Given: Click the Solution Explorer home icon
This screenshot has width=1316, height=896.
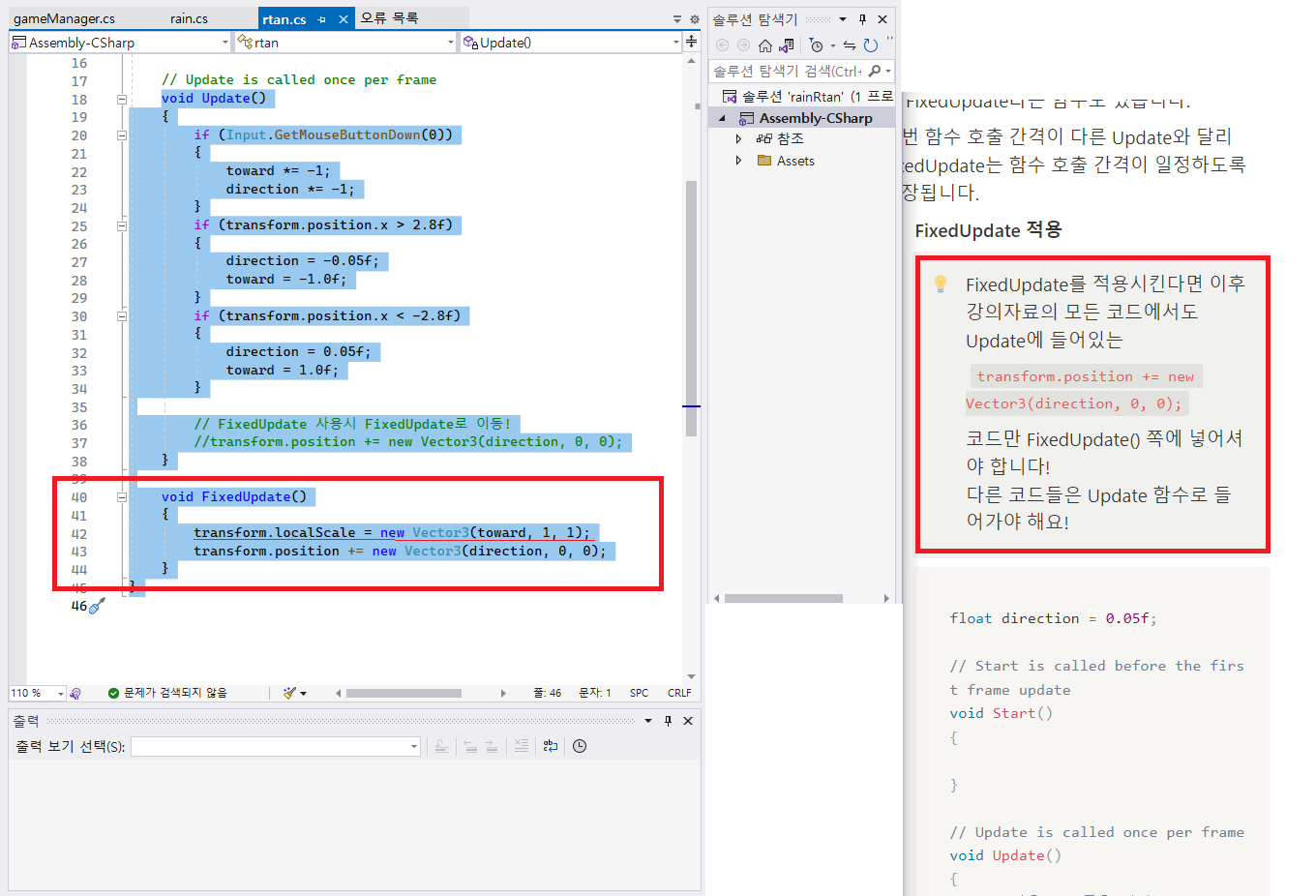Looking at the screenshot, I should (x=765, y=45).
